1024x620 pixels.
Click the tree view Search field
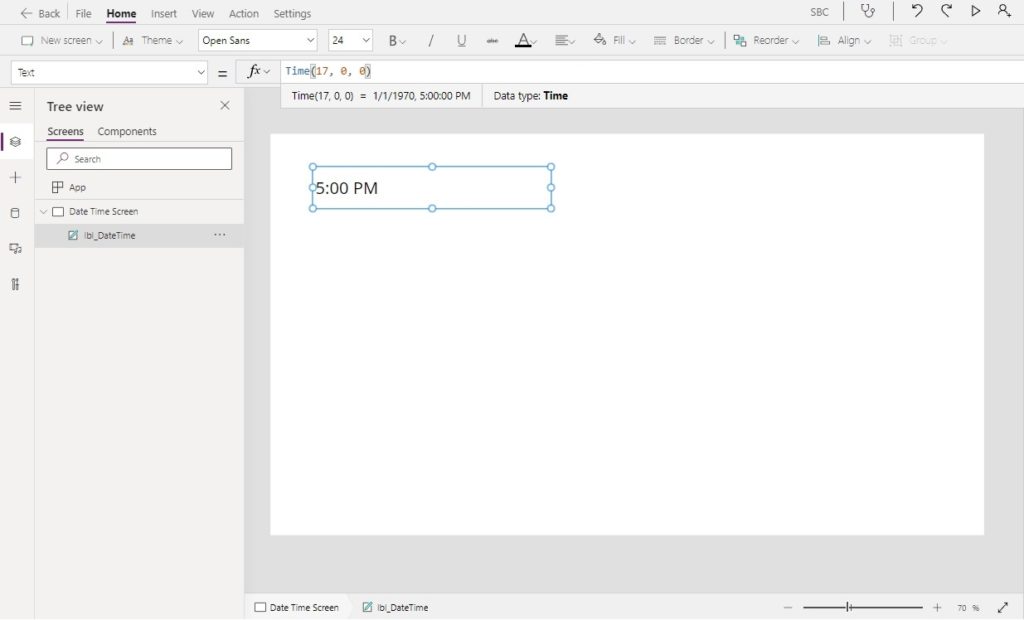click(140, 159)
